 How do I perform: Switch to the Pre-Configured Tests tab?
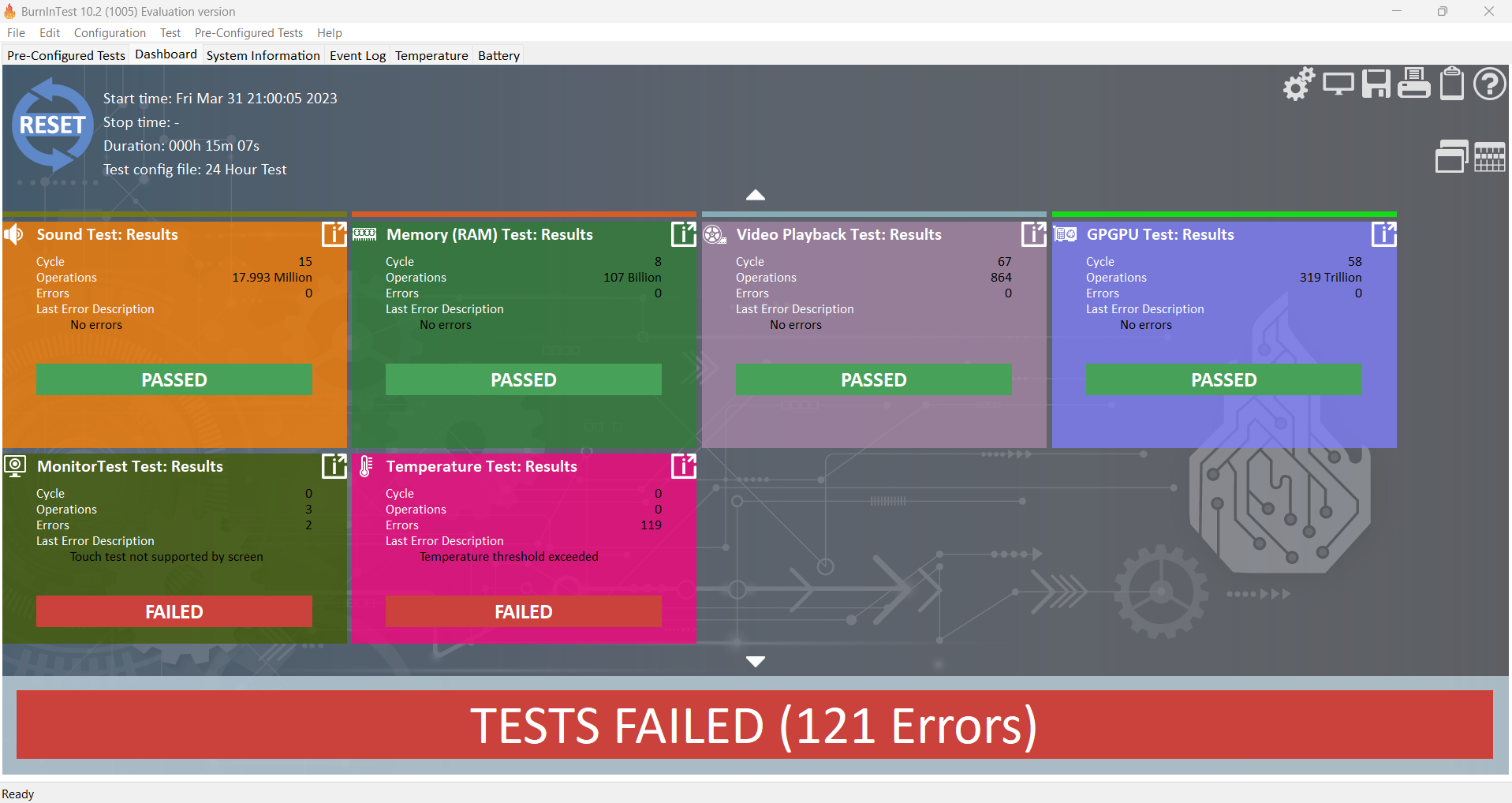(66, 55)
